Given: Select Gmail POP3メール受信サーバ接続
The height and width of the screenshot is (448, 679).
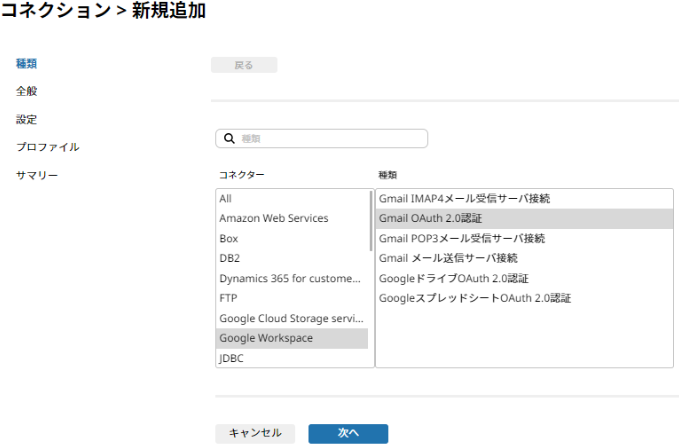Looking at the screenshot, I should coord(524,239).
